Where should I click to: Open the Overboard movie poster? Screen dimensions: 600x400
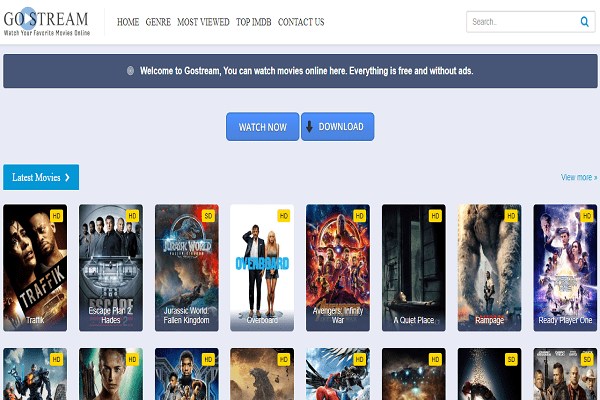pyautogui.click(x=262, y=268)
